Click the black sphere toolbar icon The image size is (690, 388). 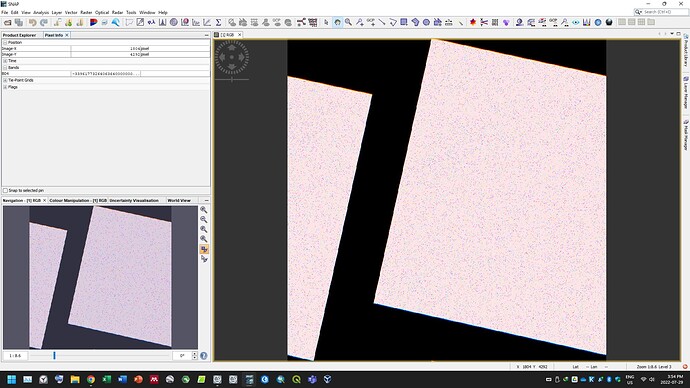click(609, 22)
